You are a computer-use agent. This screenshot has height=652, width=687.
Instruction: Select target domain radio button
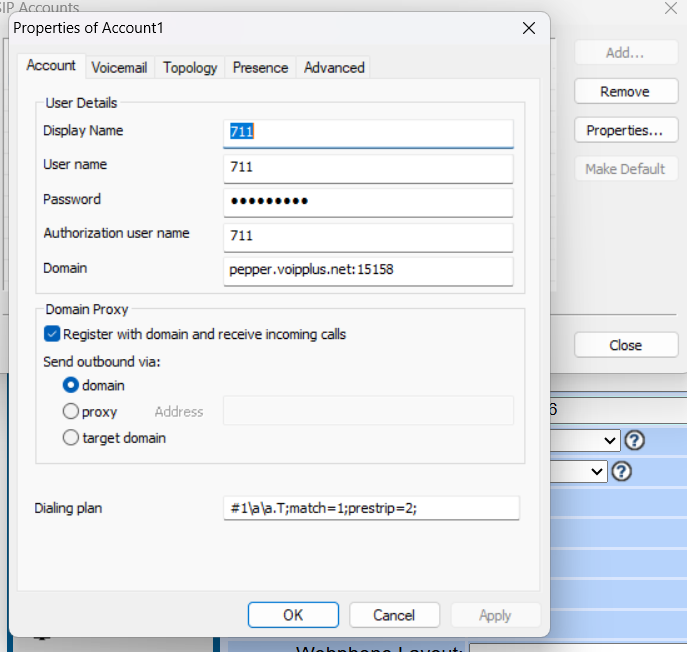[x=71, y=437]
